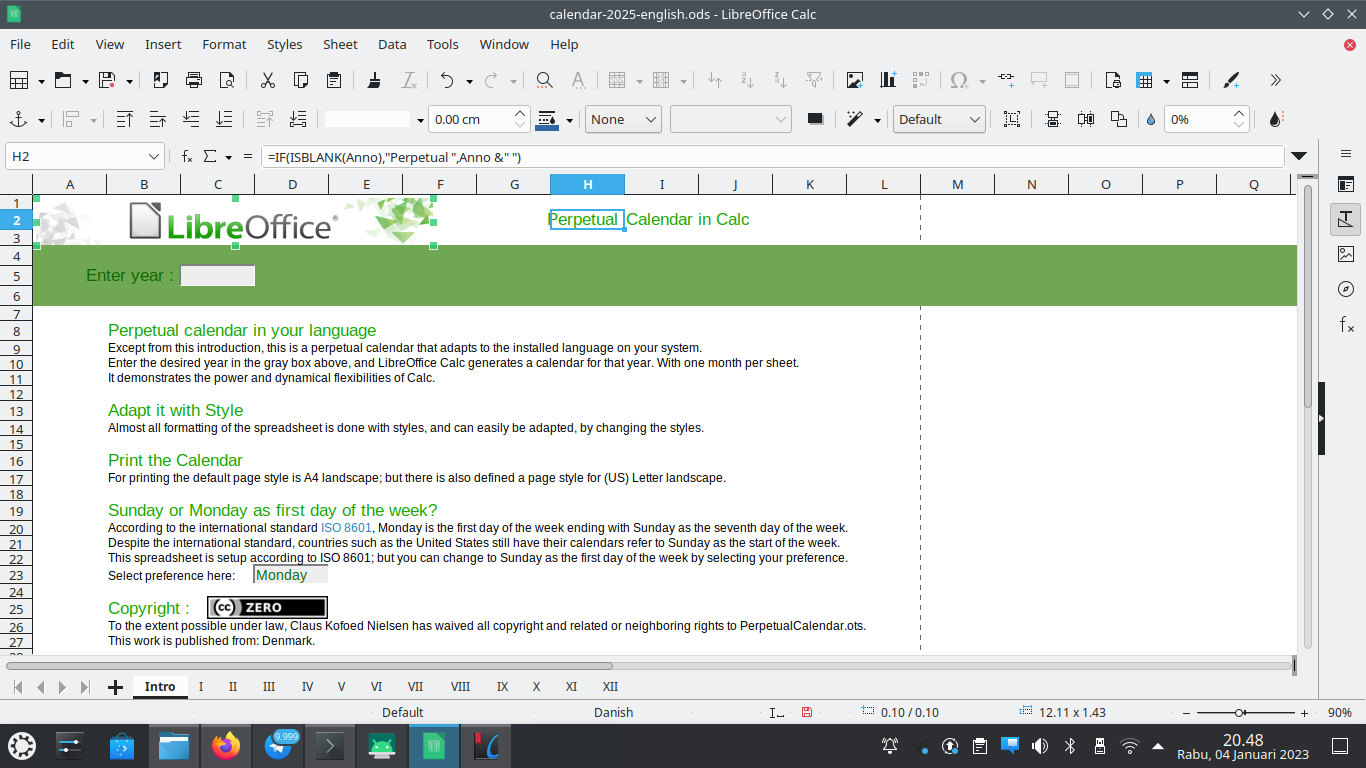Undo last action with the arrow icon

click(x=447, y=80)
